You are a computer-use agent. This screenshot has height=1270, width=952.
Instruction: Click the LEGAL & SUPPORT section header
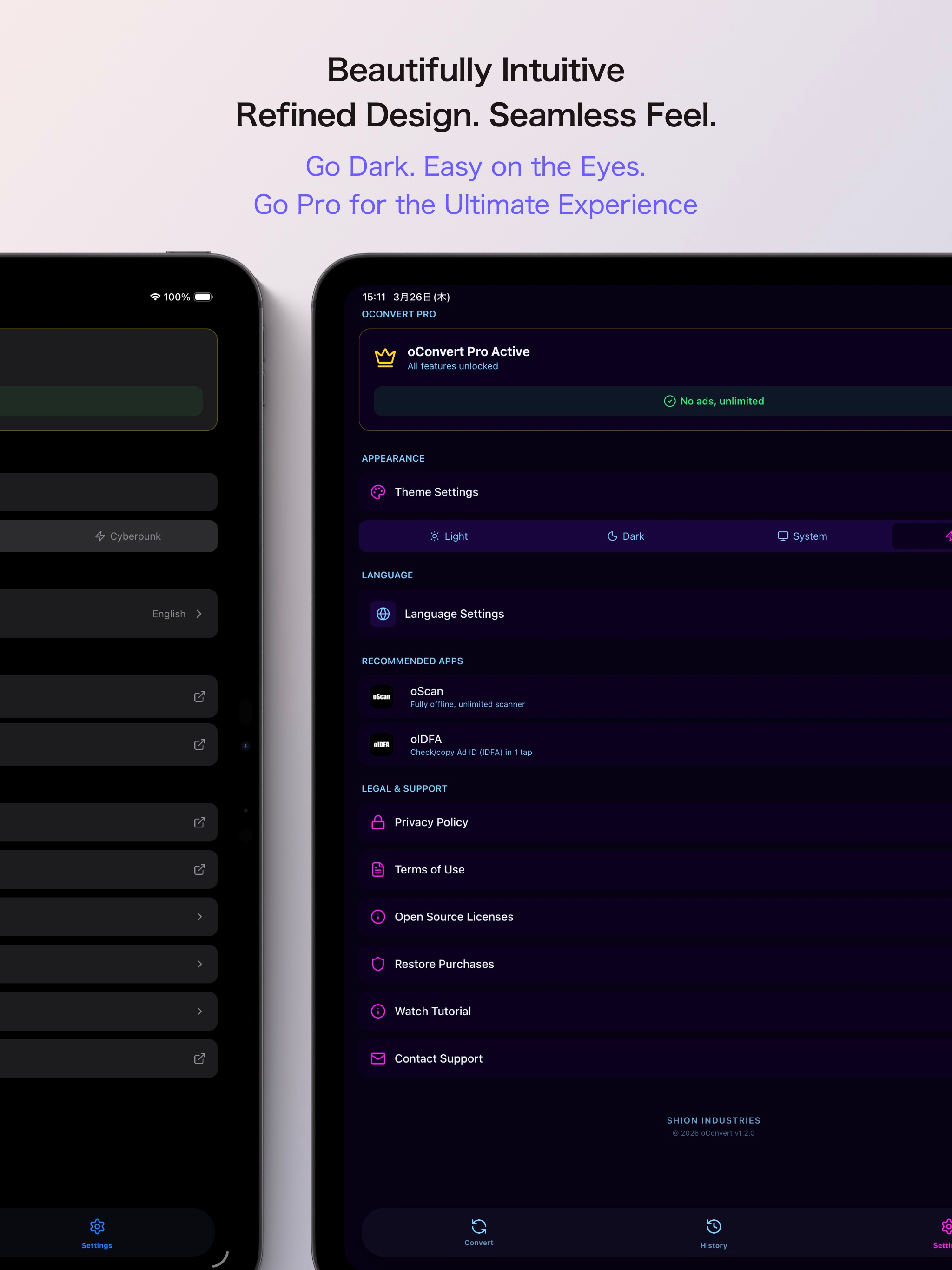(x=404, y=788)
